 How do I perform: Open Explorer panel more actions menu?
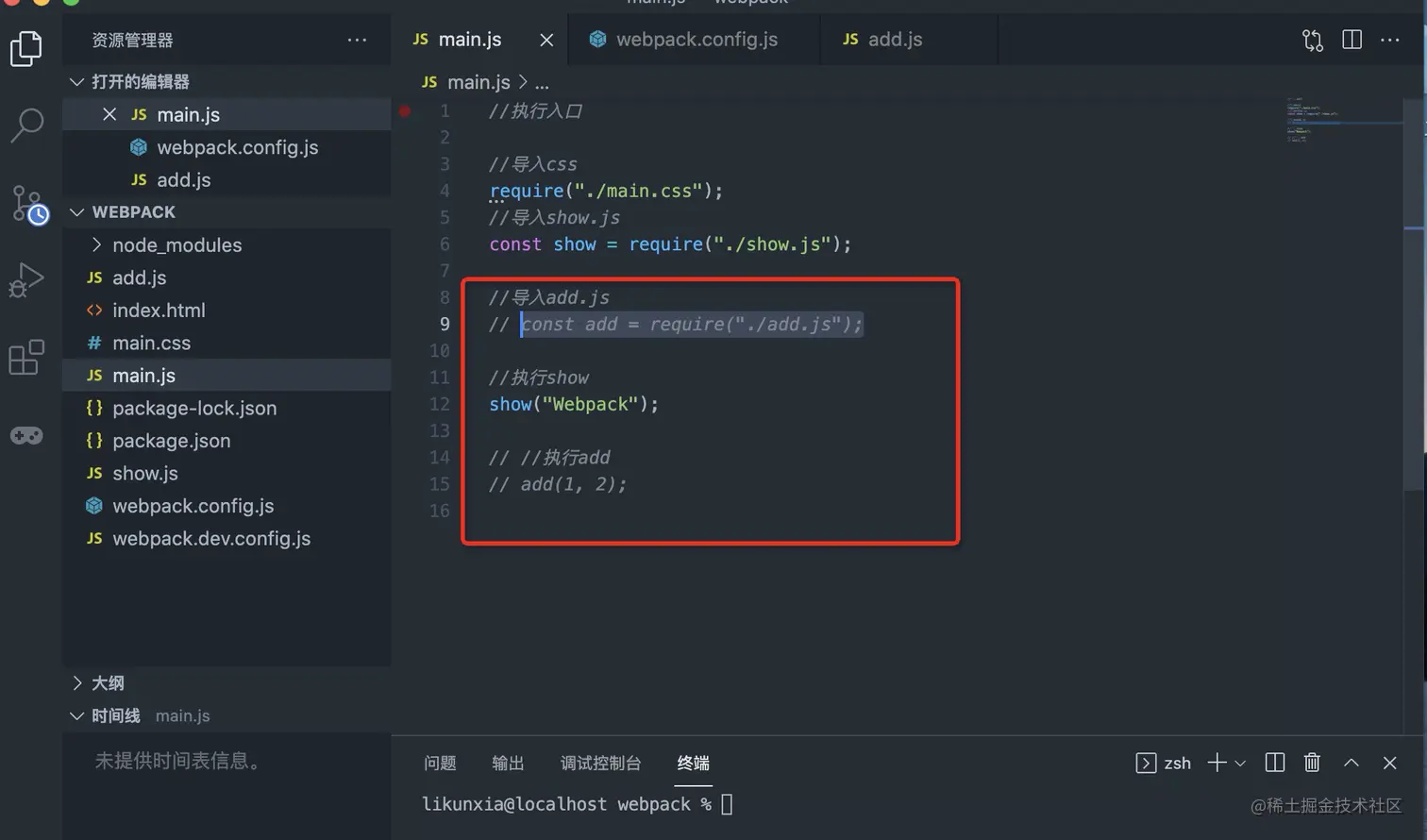[x=357, y=40]
